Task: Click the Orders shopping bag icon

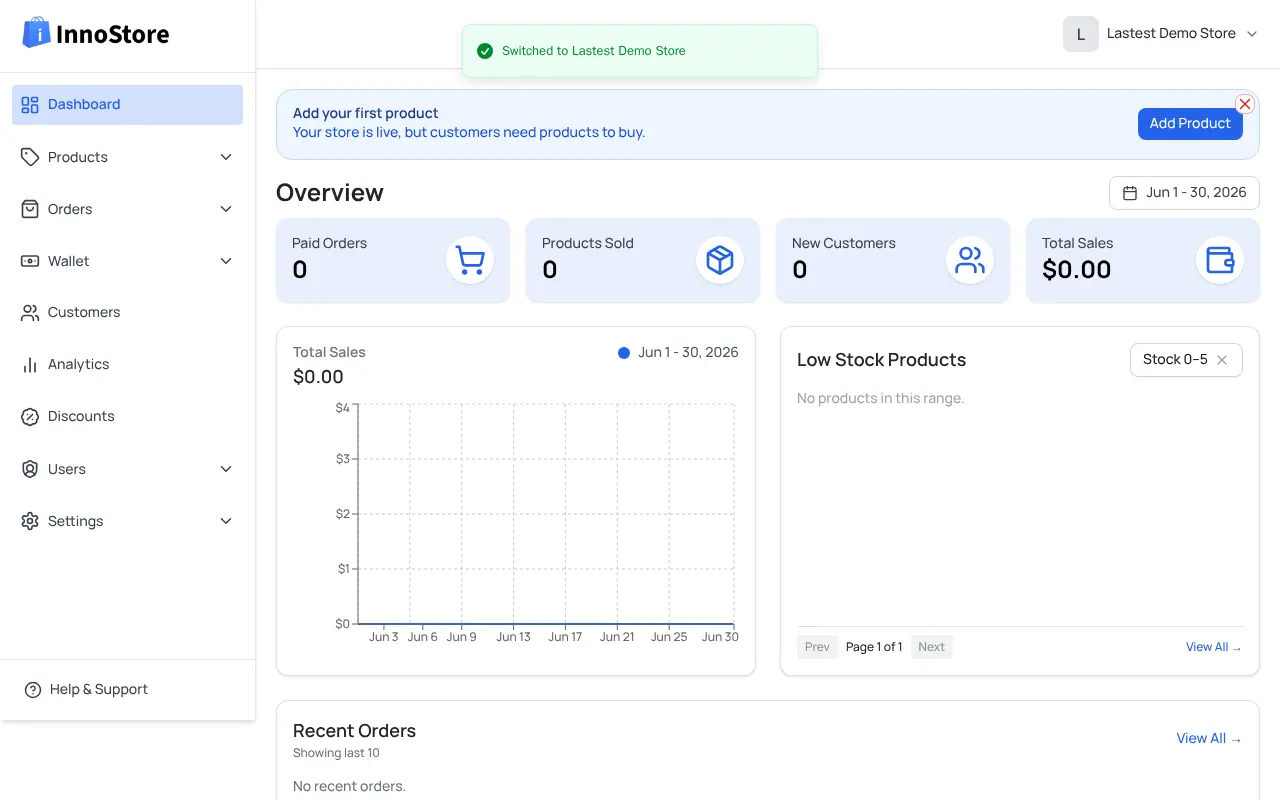Action: point(30,209)
